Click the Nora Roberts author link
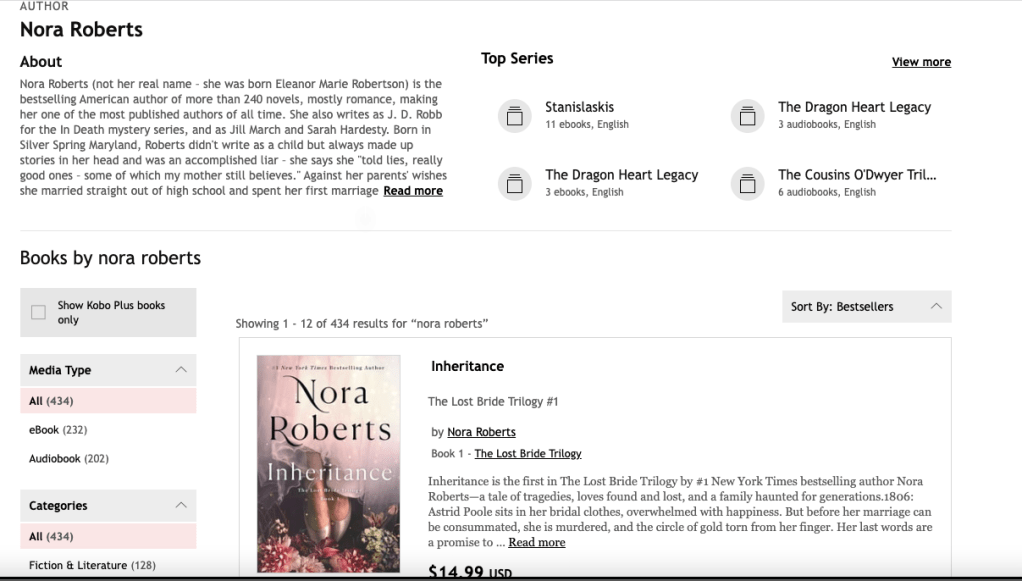This screenshot has width=1022, height=581. pos(481,432)
